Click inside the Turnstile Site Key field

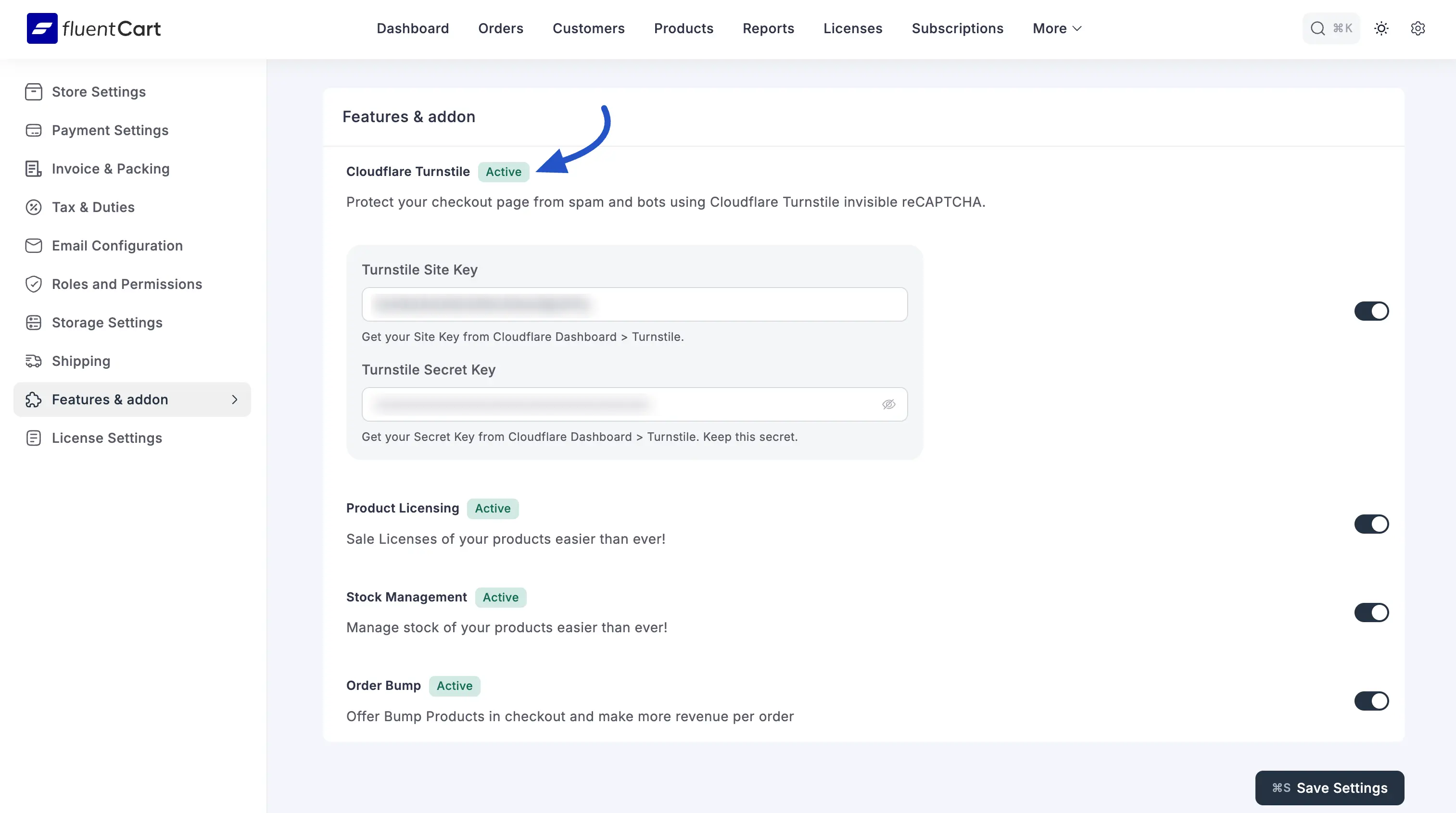coord(634,304)
